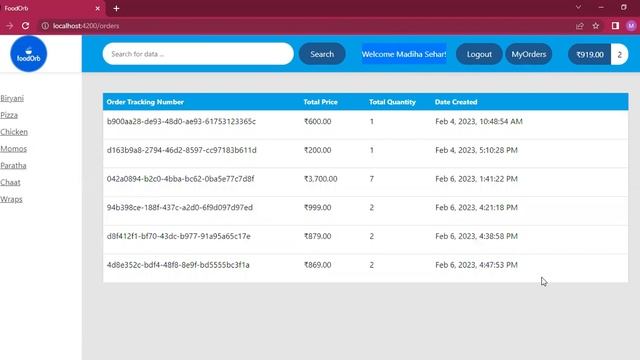The height and width of the screenshot is (360, 640).
Task: Open the tab search chevron
Action: [x=578, y=7]
